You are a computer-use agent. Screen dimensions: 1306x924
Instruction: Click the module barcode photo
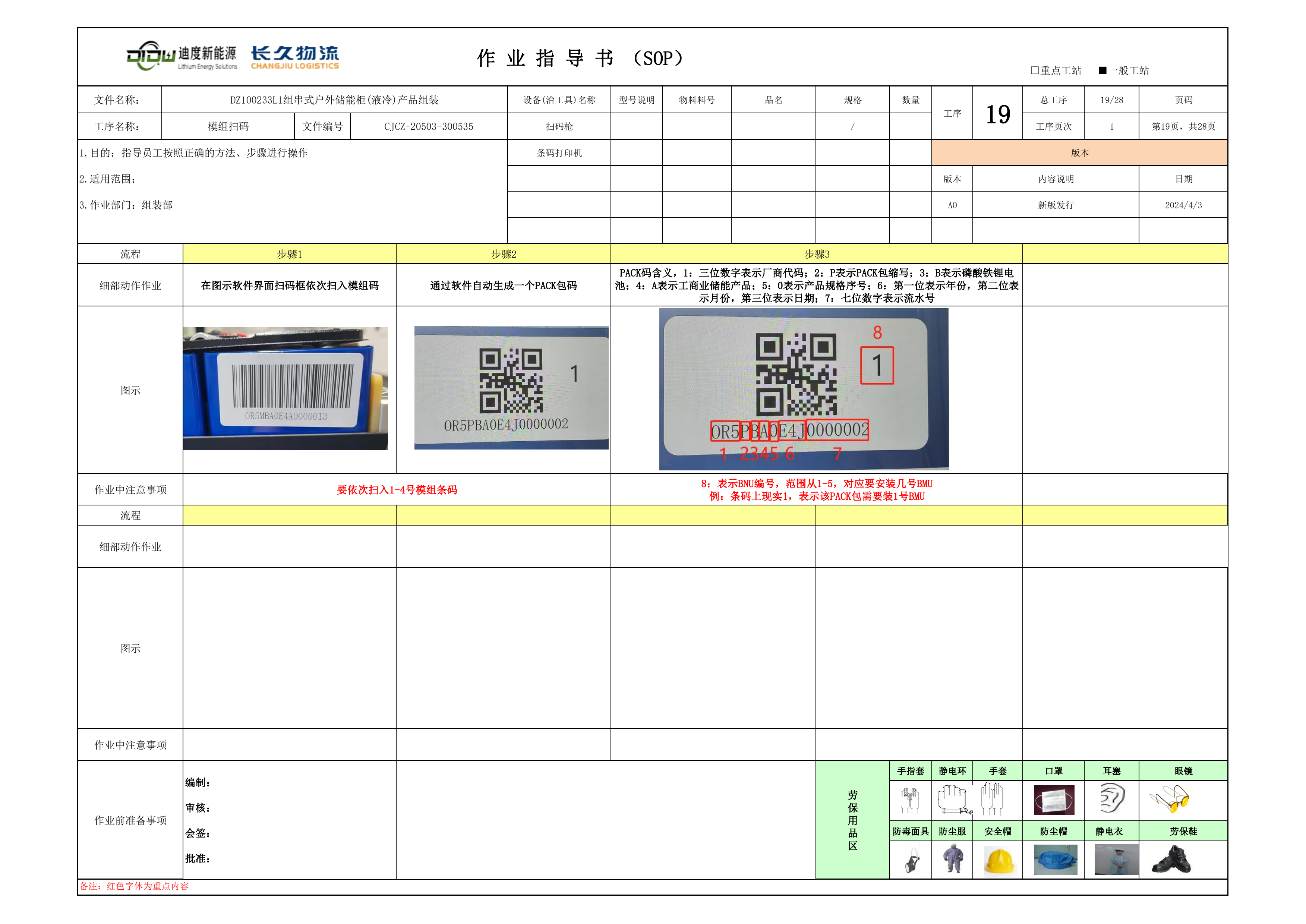click(x=286, y=389)
